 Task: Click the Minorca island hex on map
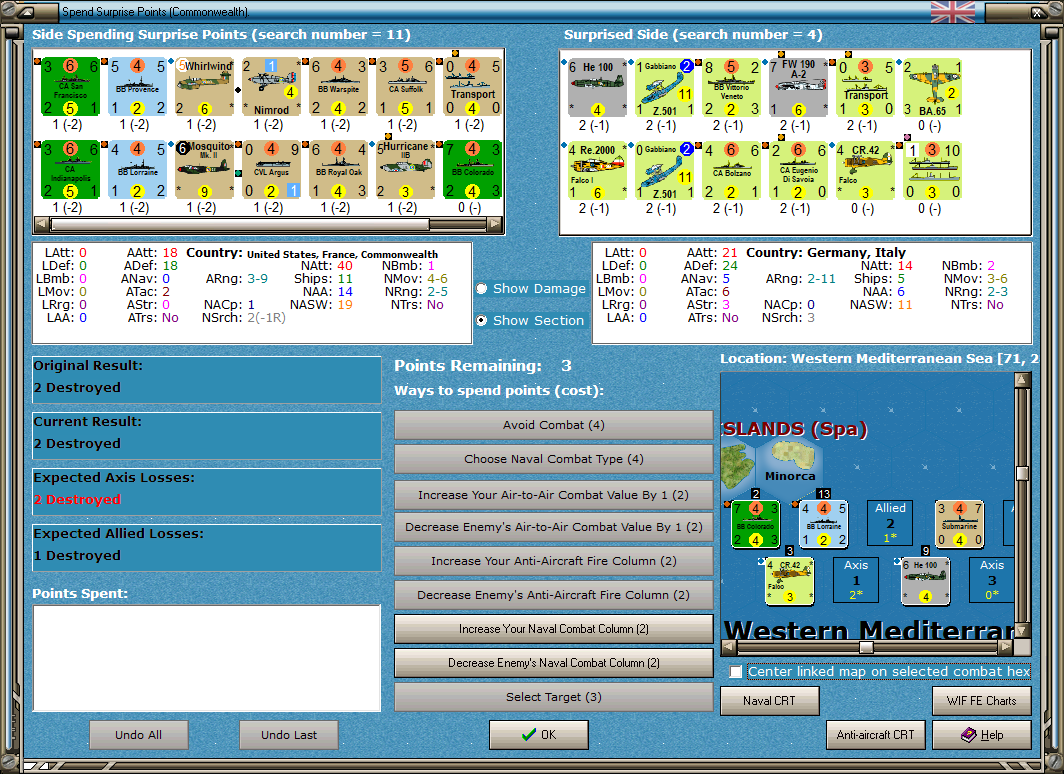pos(790,463)
